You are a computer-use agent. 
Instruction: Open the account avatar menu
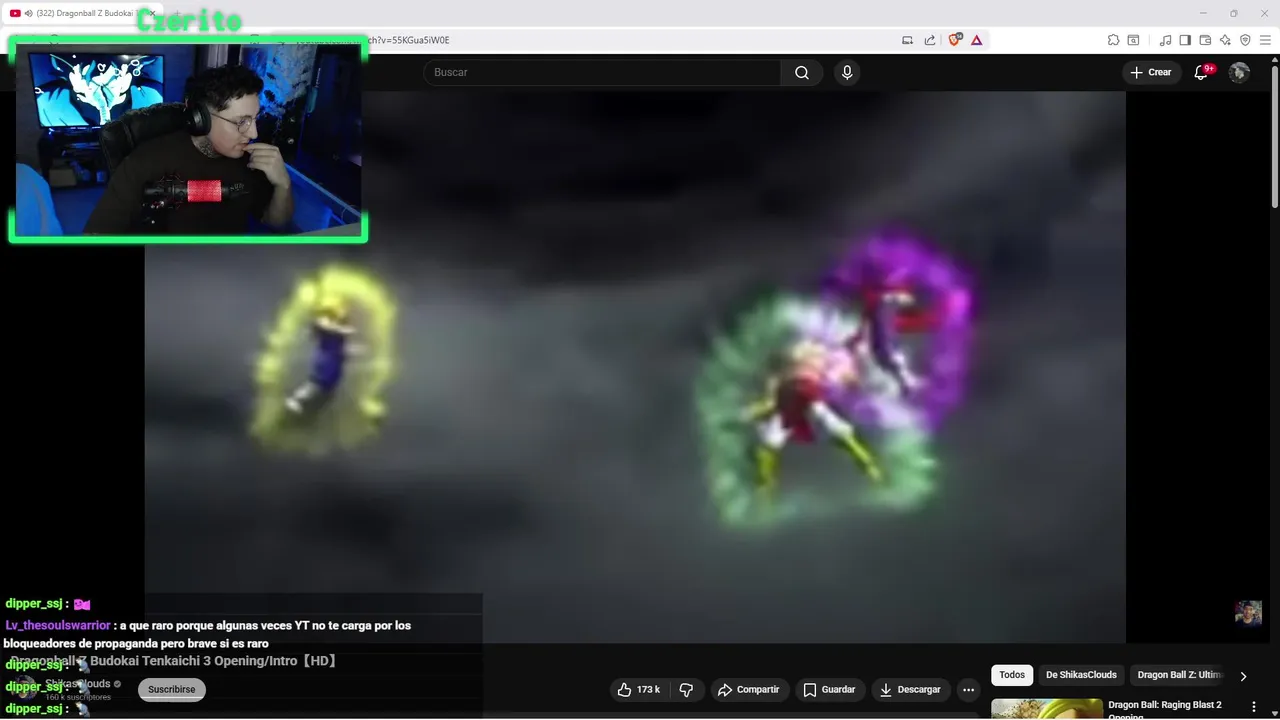(1239, 72)
